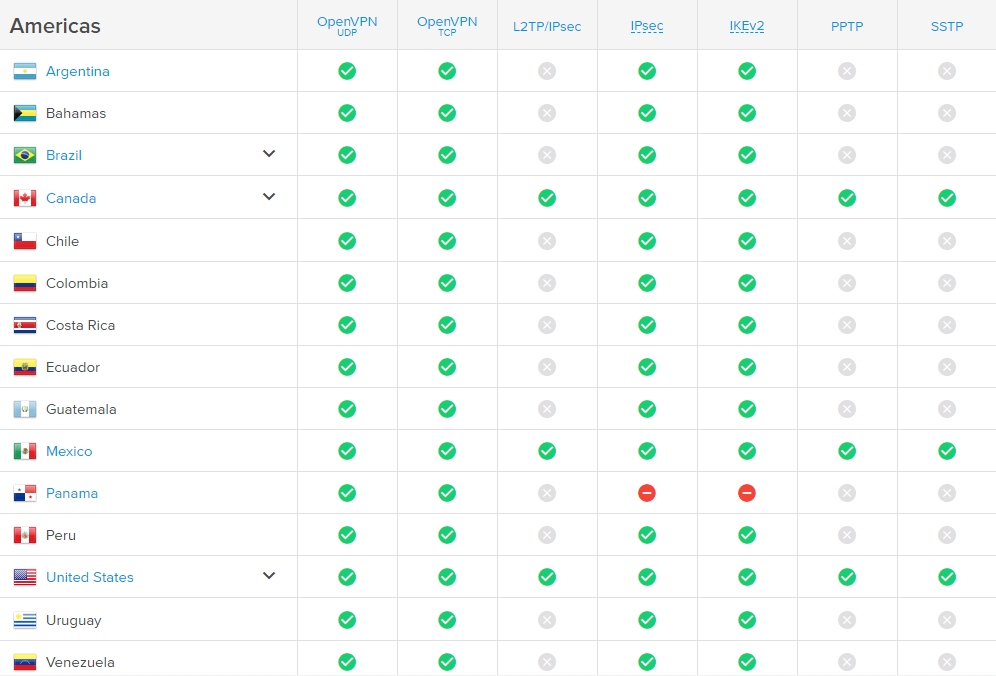
Task: Open the United States server link
Action: click(90, 577)
